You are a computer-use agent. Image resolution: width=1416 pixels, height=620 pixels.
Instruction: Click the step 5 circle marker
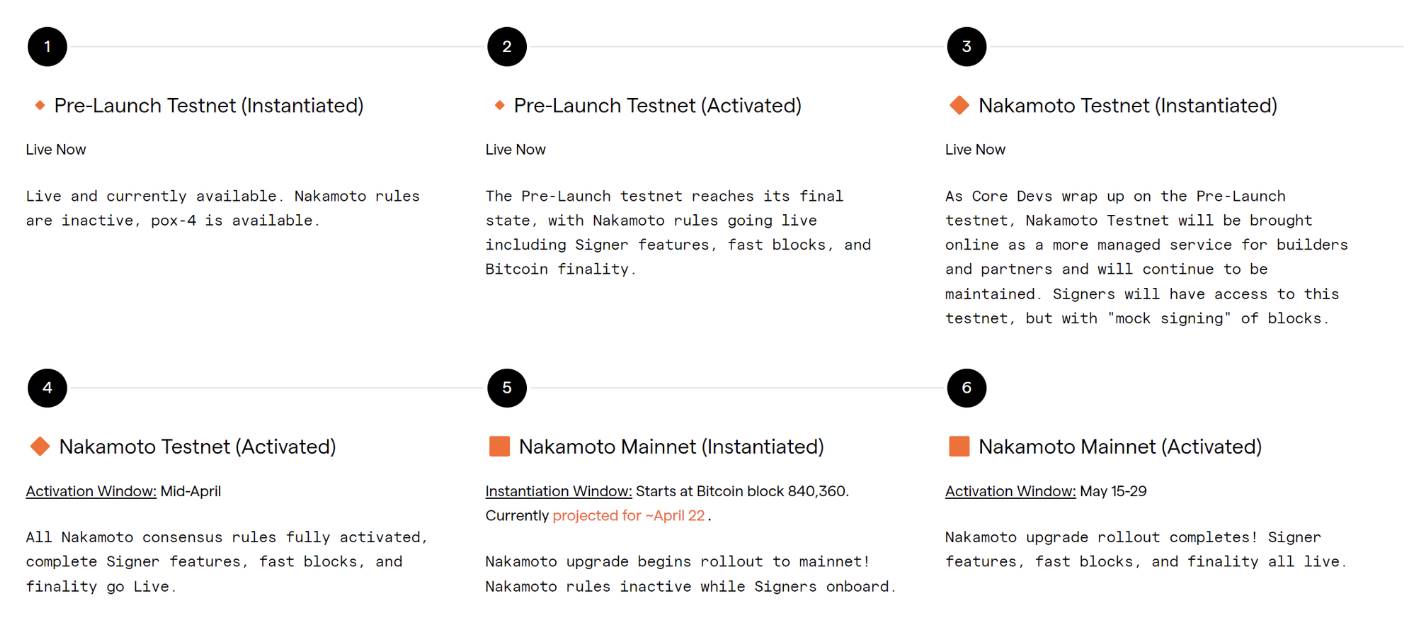pos(507,388)
